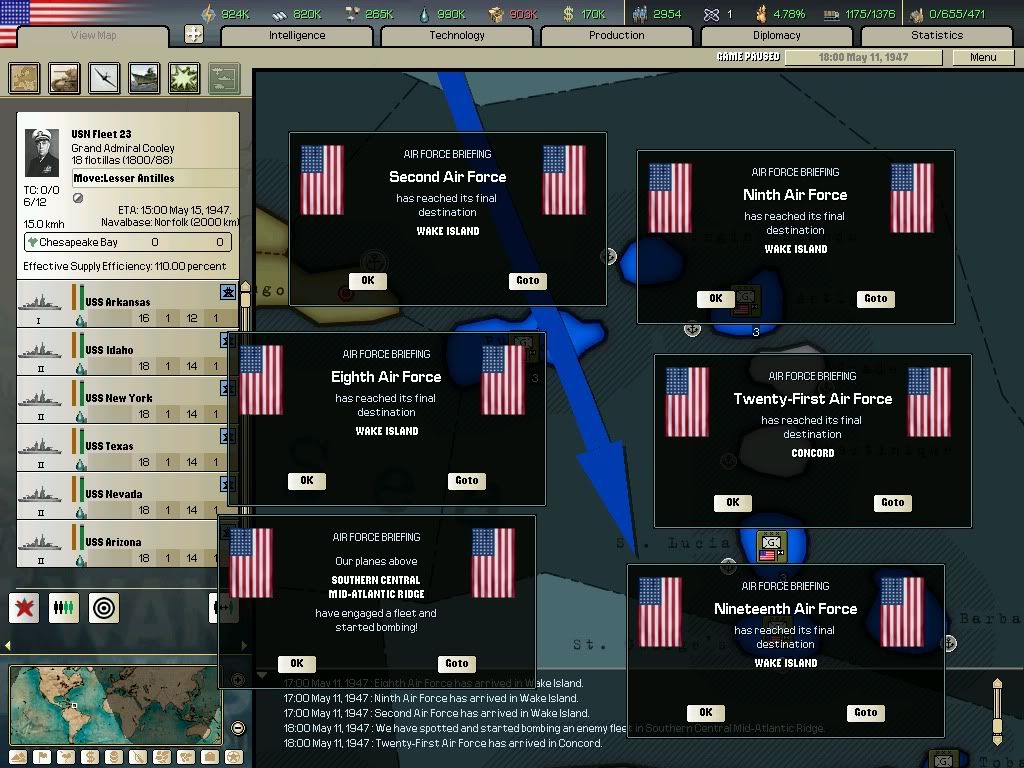Select the dollar sign economic map mode

[x=90, y=757]
